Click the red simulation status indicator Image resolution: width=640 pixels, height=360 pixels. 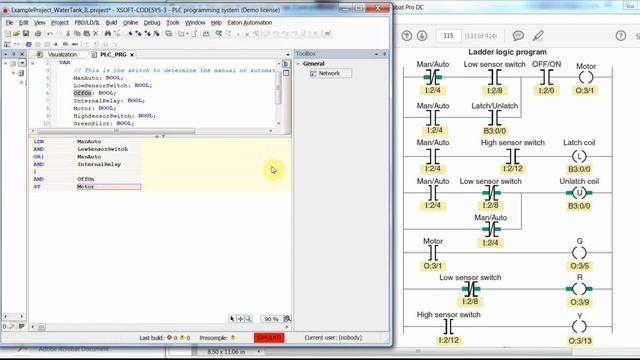269,338
